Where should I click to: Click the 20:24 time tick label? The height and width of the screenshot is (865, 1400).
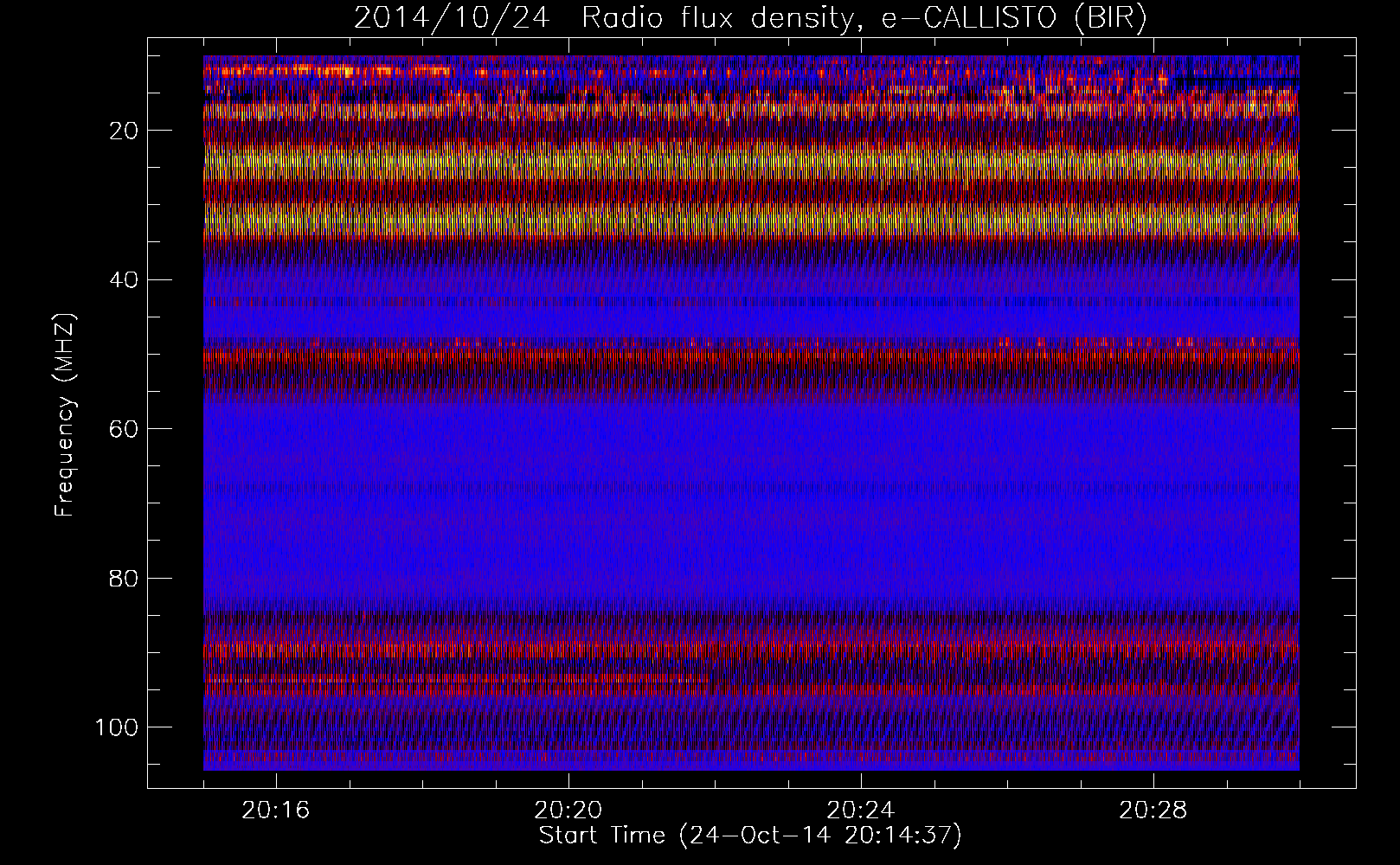[x=861, y=811]
